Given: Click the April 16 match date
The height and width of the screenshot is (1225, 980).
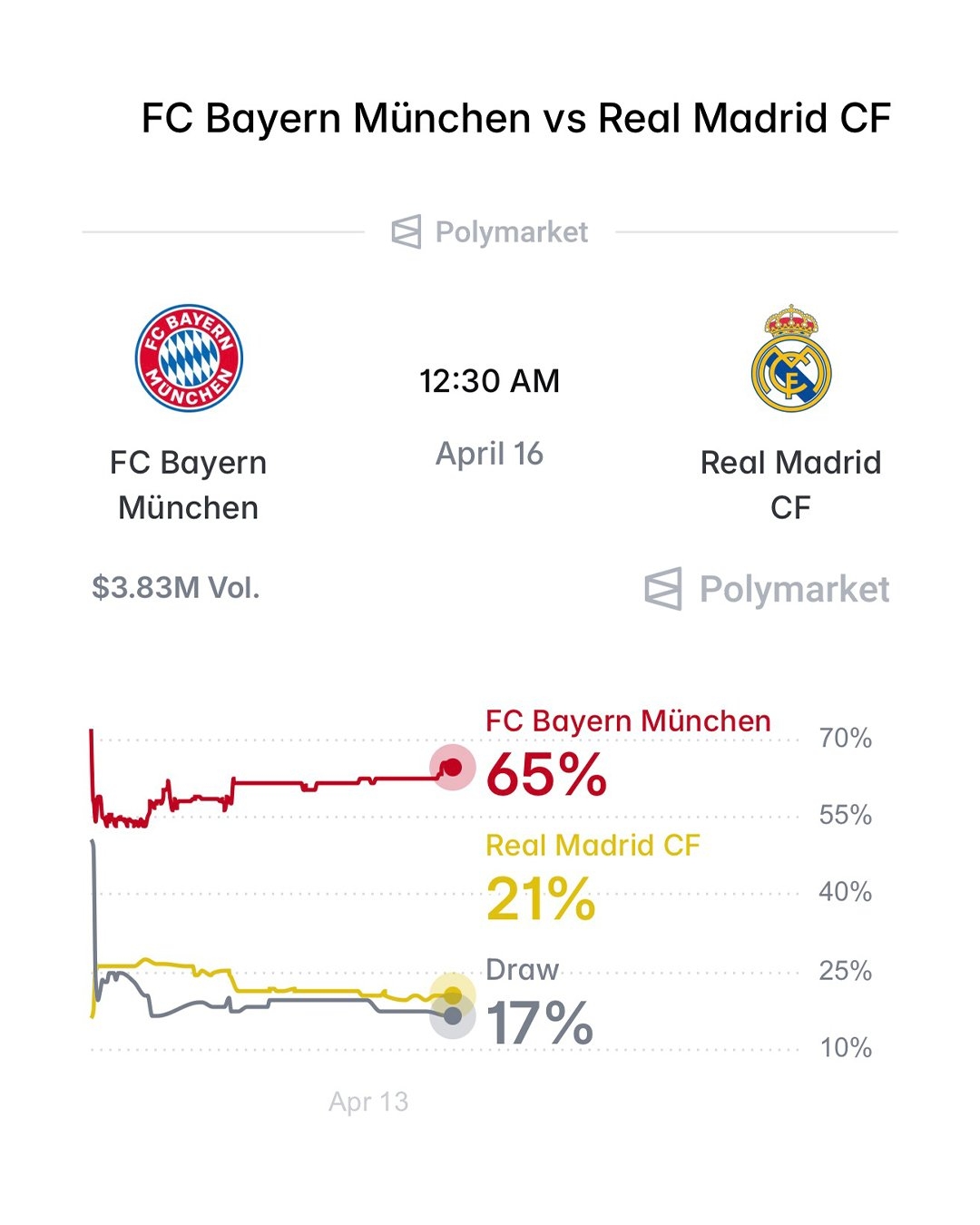Looking at the screenshot, I should 489,454.
